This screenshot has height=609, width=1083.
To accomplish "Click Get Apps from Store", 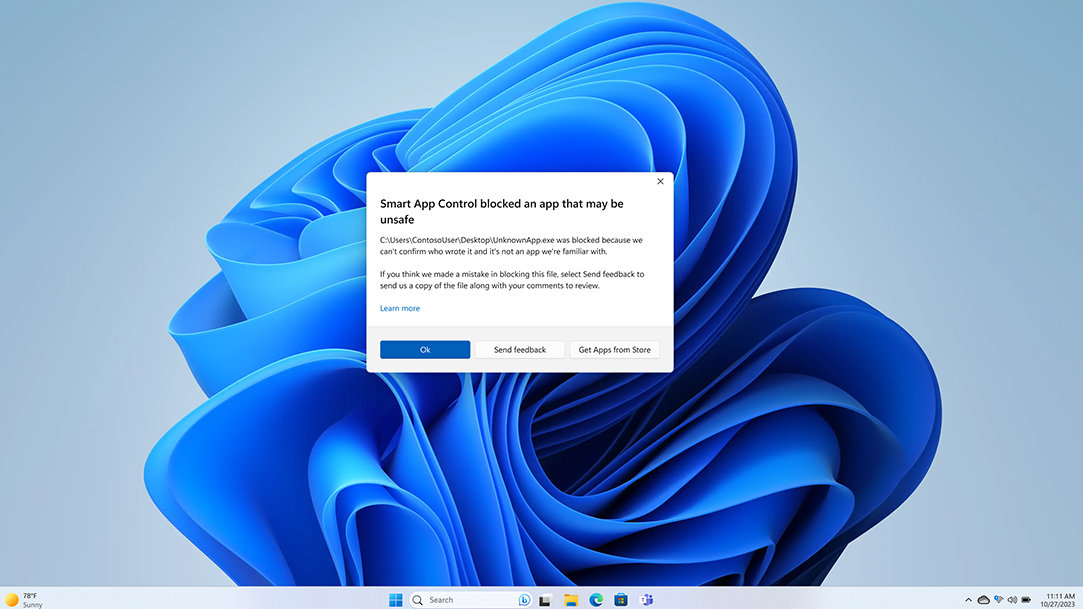I will [614, 349].
